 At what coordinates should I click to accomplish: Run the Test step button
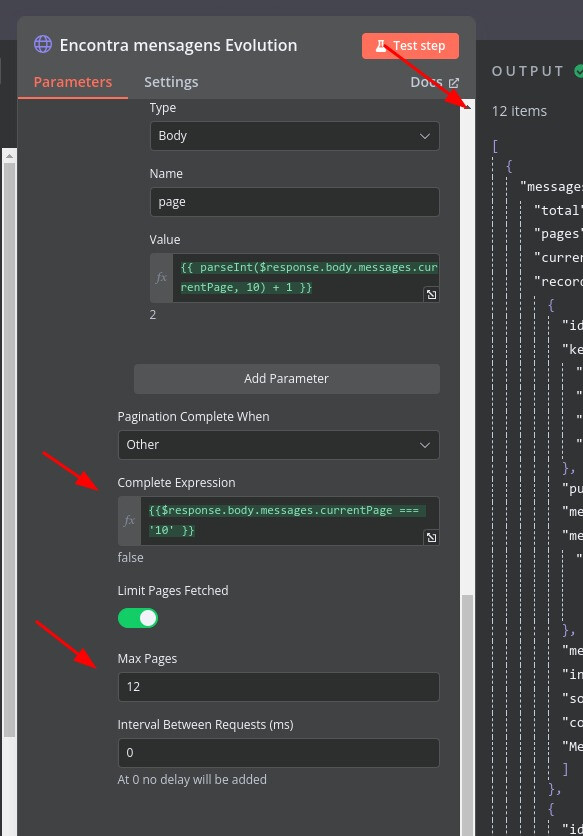(410, 46)
